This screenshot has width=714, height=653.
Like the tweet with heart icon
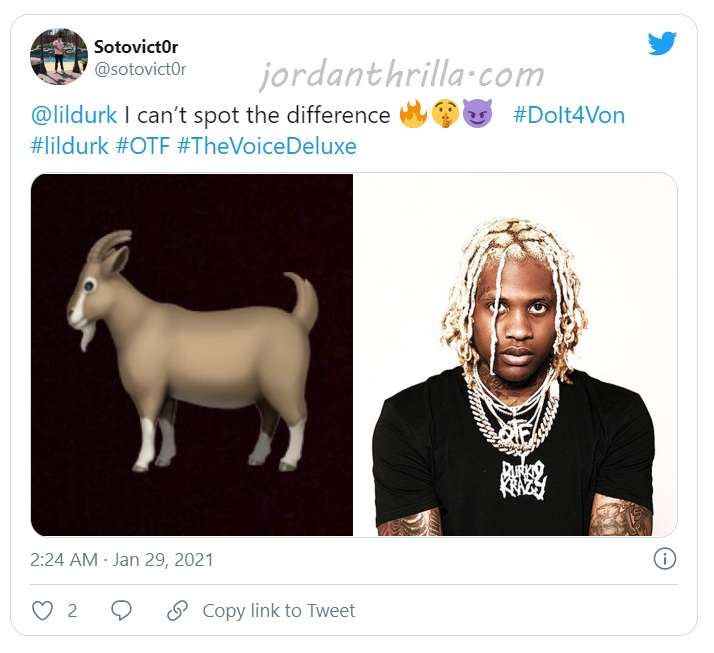point(42,610)
